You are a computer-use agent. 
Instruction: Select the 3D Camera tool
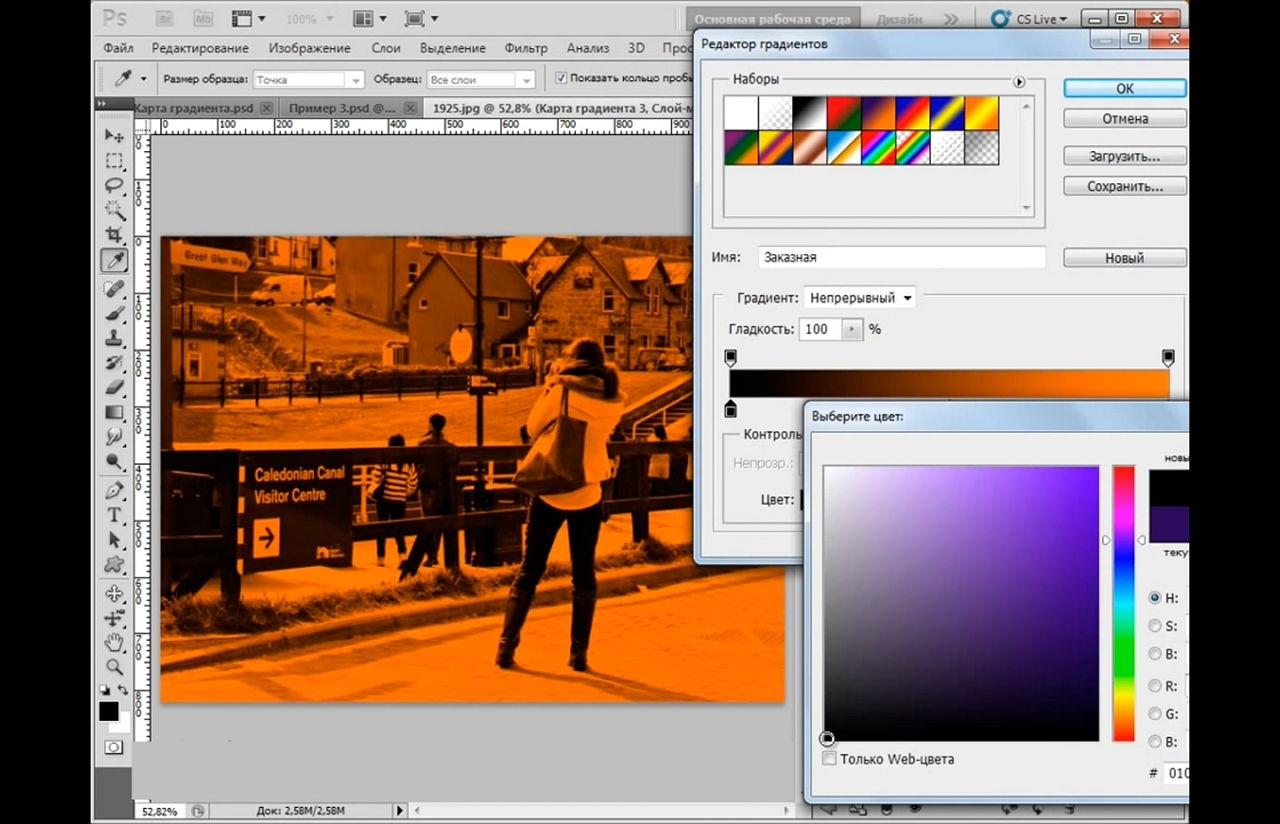pyautogui.click(x=114, y=618)
